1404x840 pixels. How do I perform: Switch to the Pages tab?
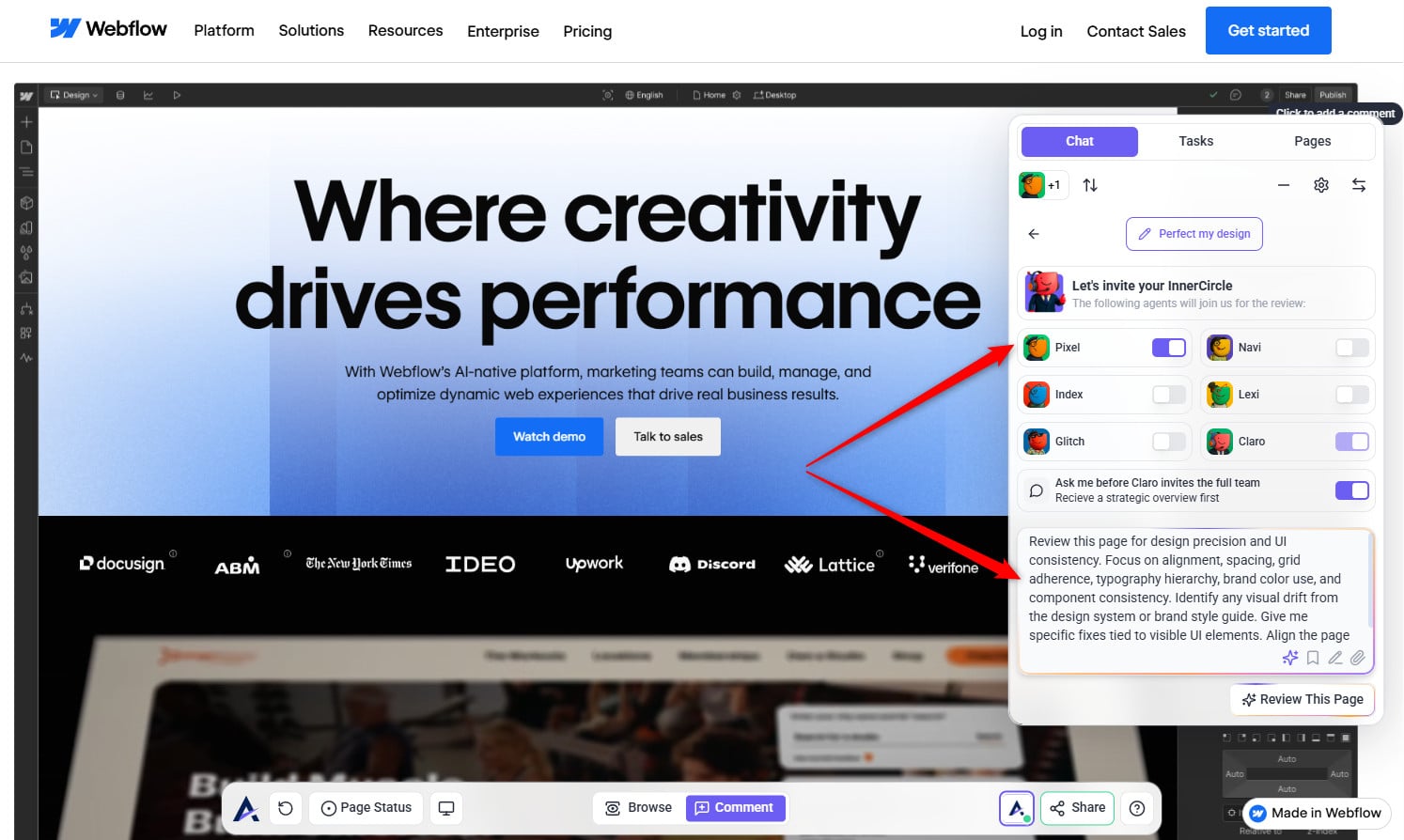pos(1312,141)
